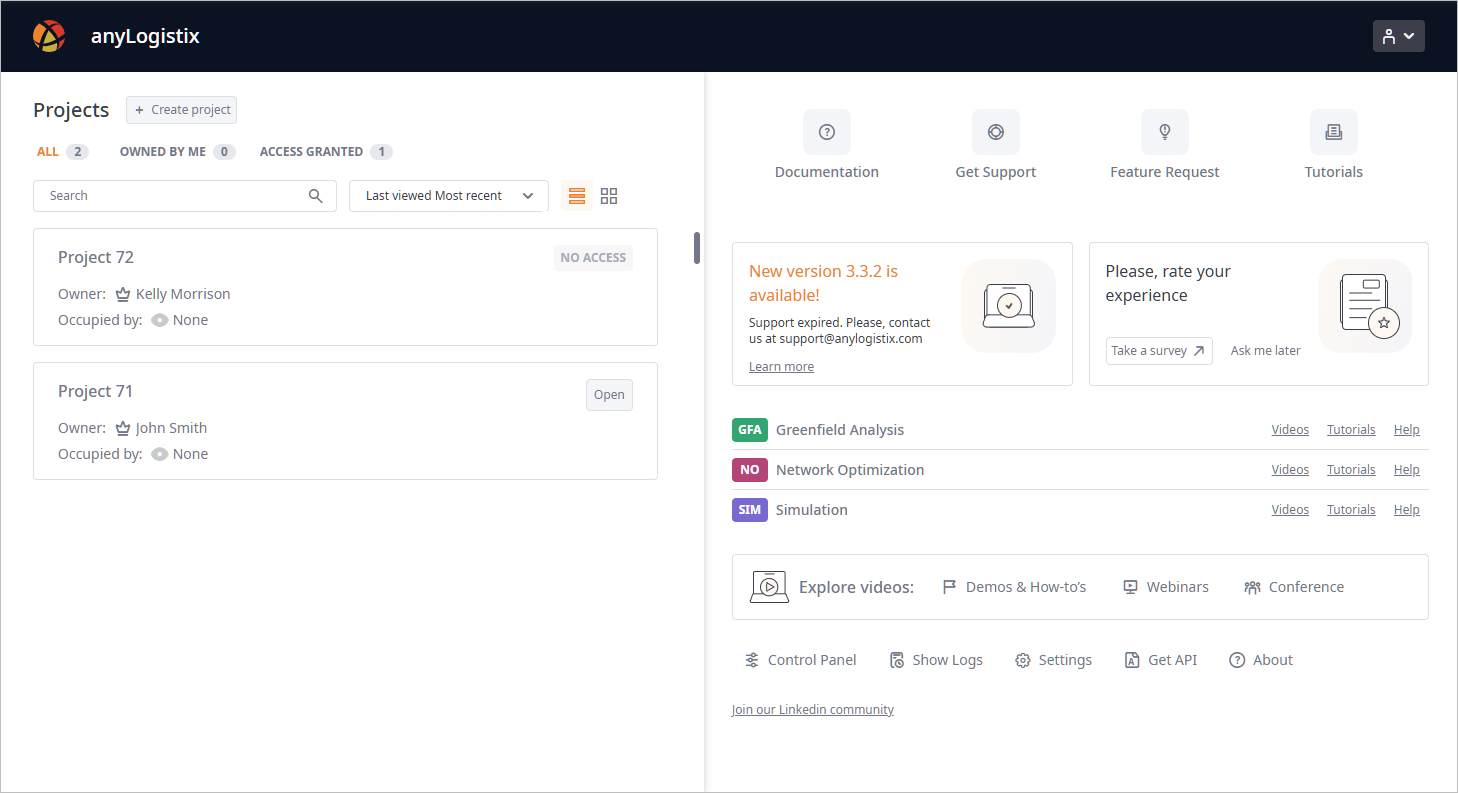Image resolution: width=1458 pixels, height=793 pixels.
Task: Click Join our Linkedin community link
Action: (x=813, y=710)
